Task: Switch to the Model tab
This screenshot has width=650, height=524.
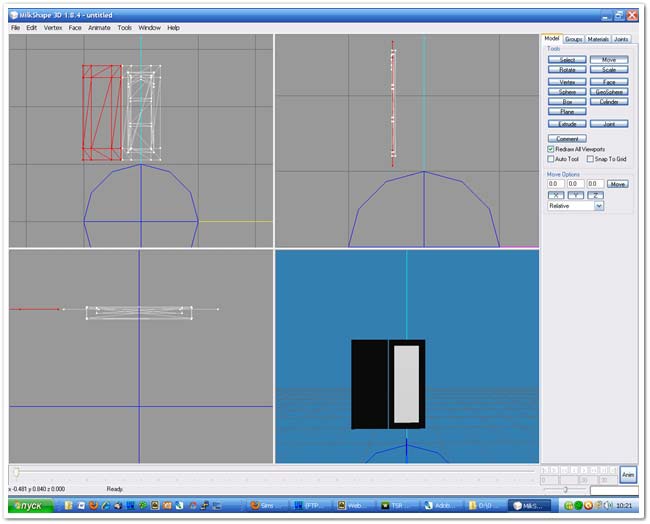Action: (x=552, y=38)
